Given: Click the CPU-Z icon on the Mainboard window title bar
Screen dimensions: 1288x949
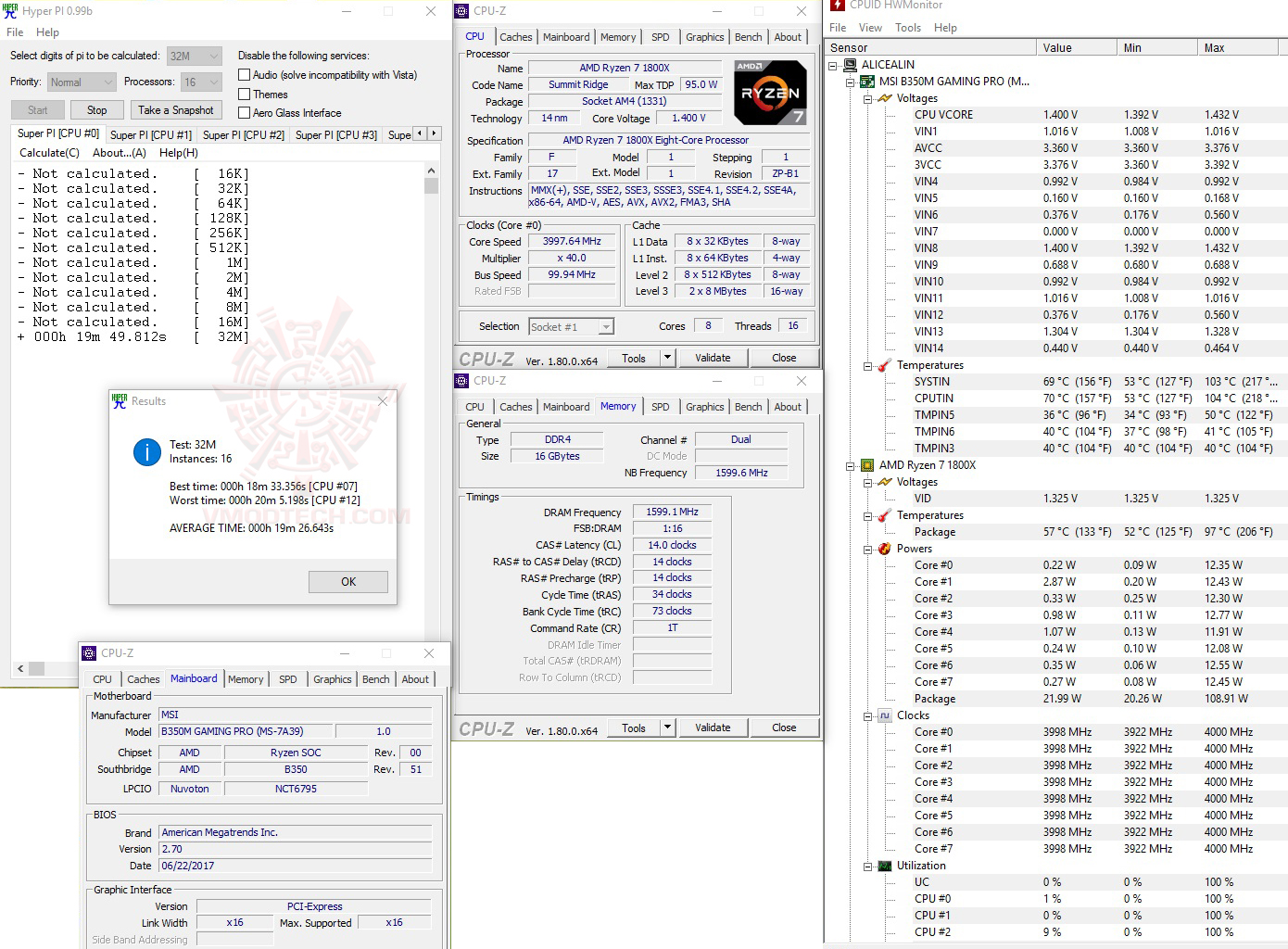Looking at the screenshot, I should click(89, 653).
